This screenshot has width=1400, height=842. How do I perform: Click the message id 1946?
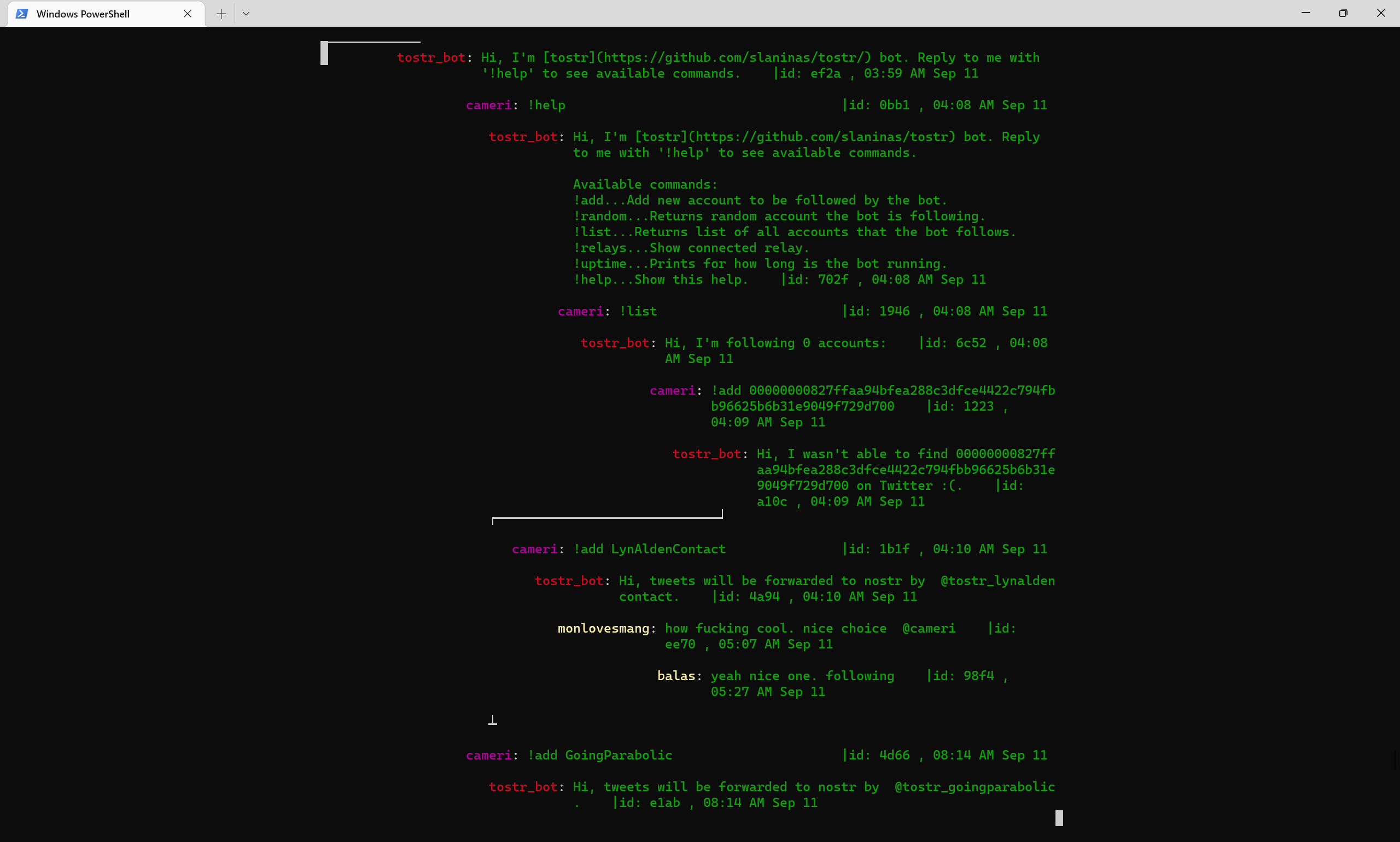(x=894, y=312)
